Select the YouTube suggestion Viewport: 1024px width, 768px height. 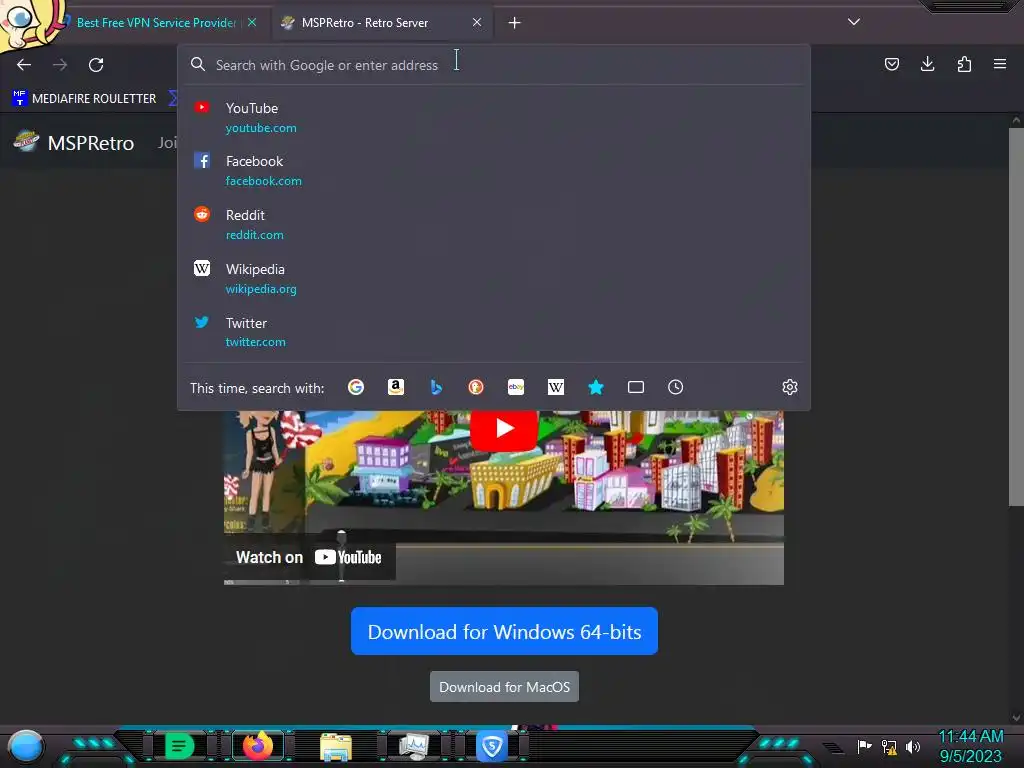click(x=494, y=118)
